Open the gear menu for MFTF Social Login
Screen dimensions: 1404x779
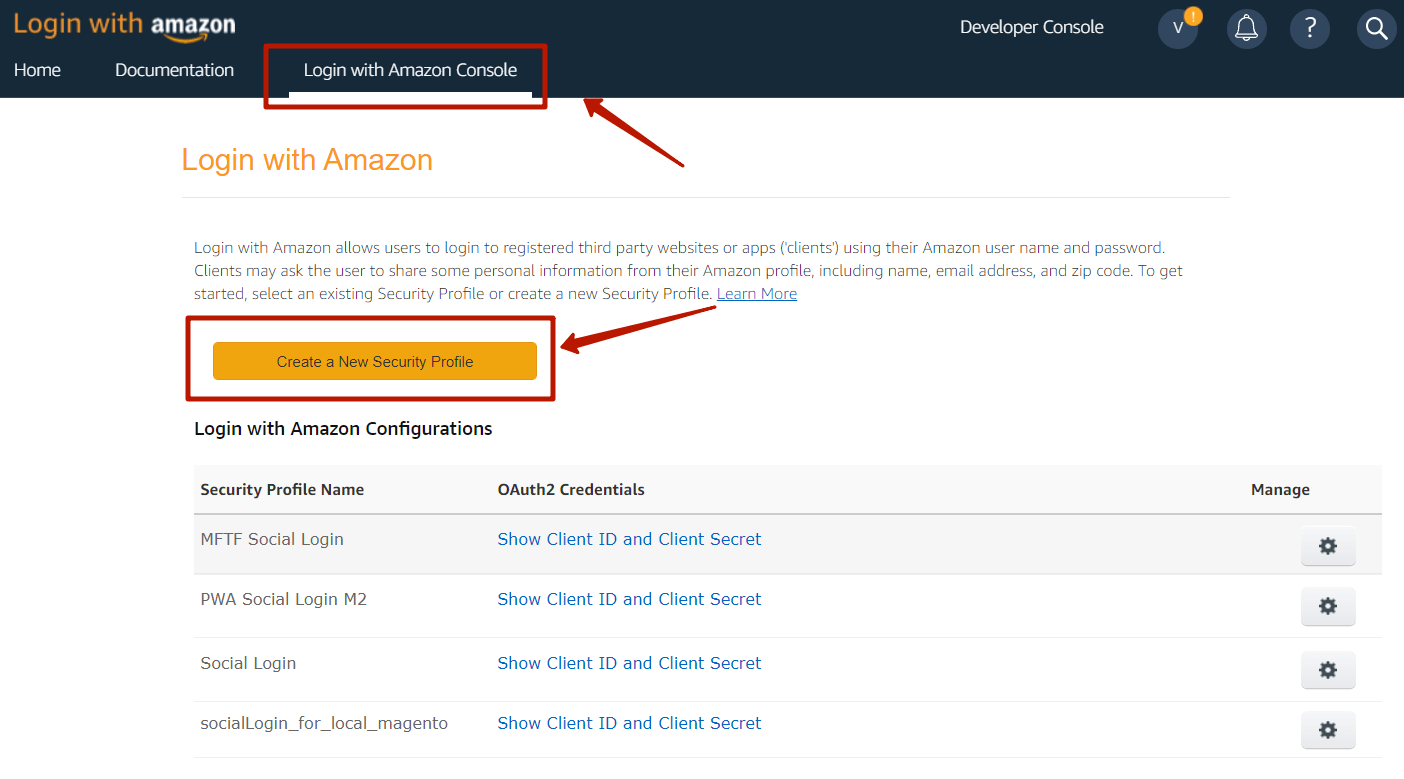[x=1328, y=546]
